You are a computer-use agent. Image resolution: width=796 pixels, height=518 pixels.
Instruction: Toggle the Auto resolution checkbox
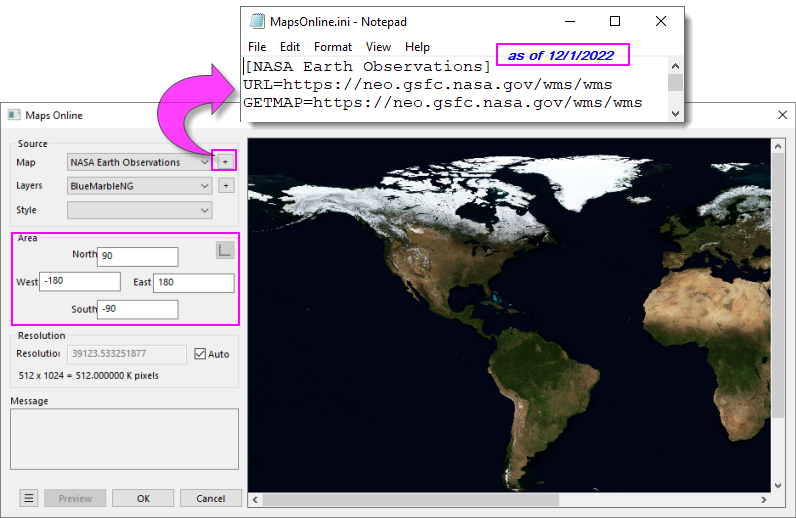(200, 354)
